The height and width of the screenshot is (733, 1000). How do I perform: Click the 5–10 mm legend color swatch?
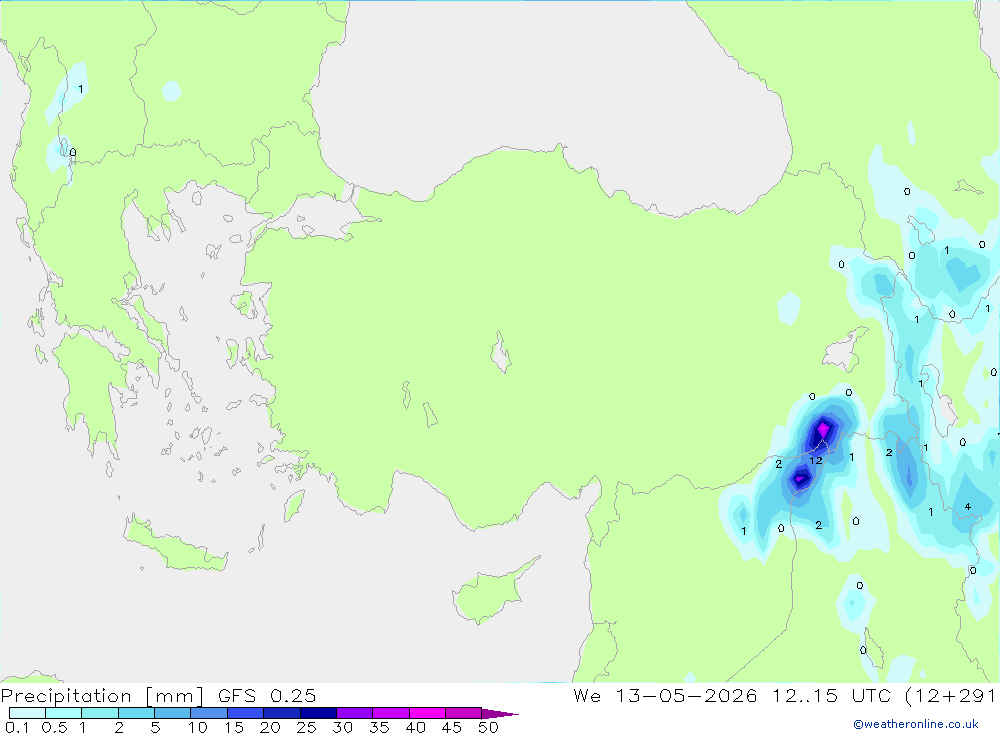(x=172, y=713)
